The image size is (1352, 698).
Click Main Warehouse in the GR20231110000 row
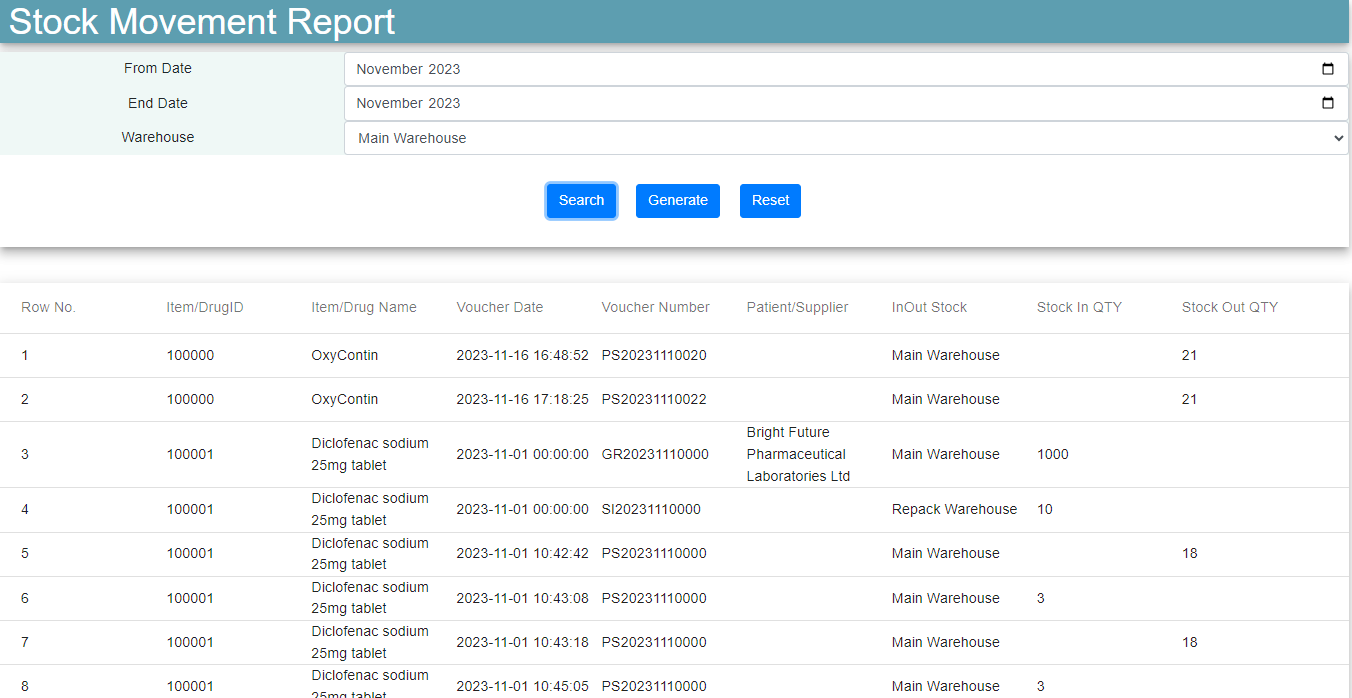coord(945,454)
